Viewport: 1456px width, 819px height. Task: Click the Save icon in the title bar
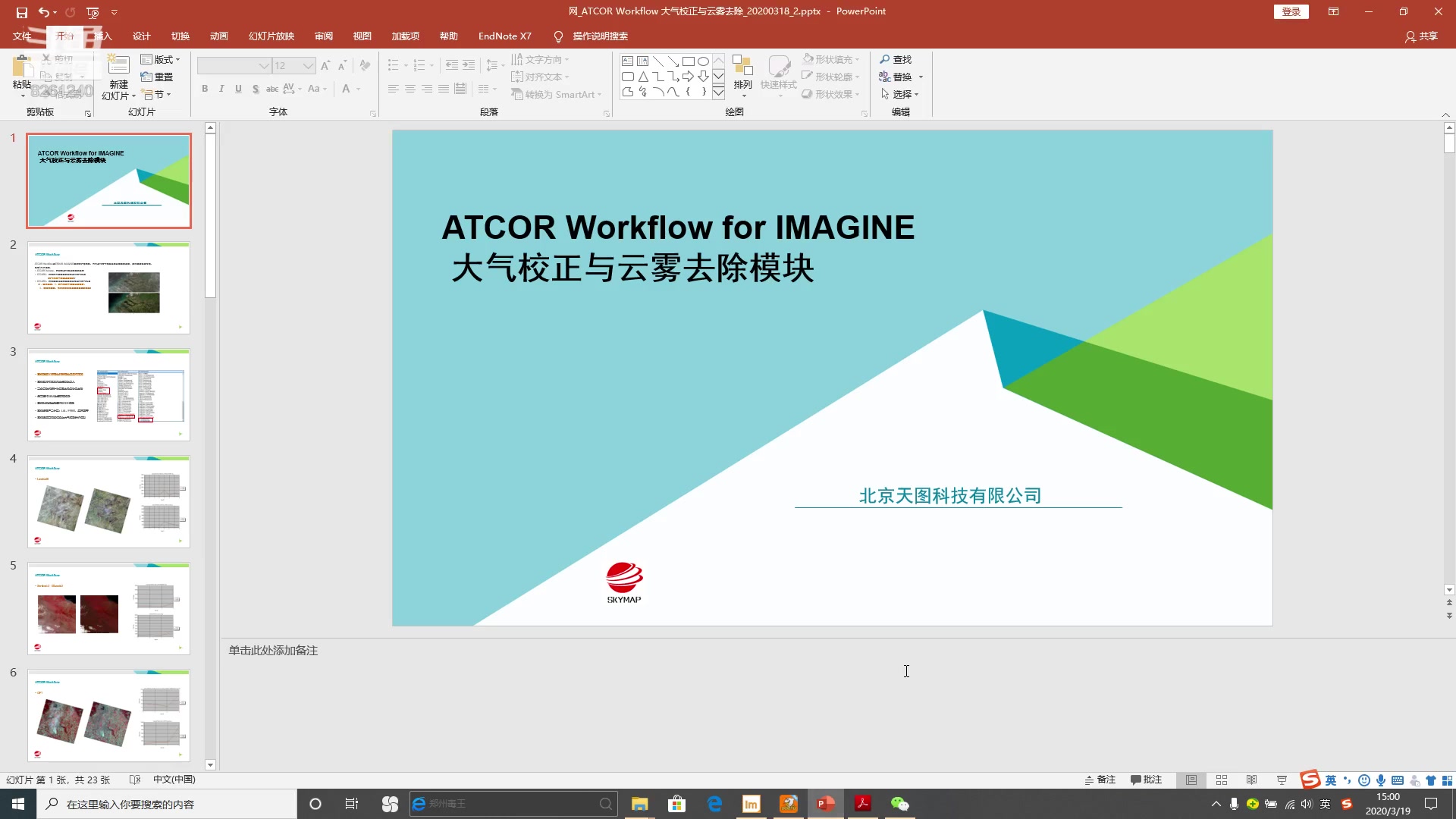click(x=21, y=12)
